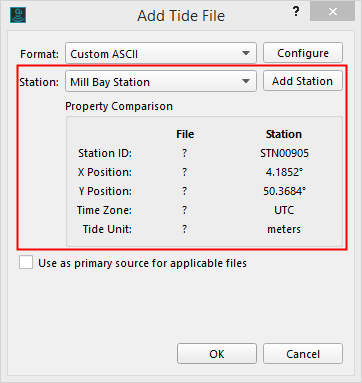
Task: Click the help question mark icon
Action: pyautogui.click(x=296, y=12)
